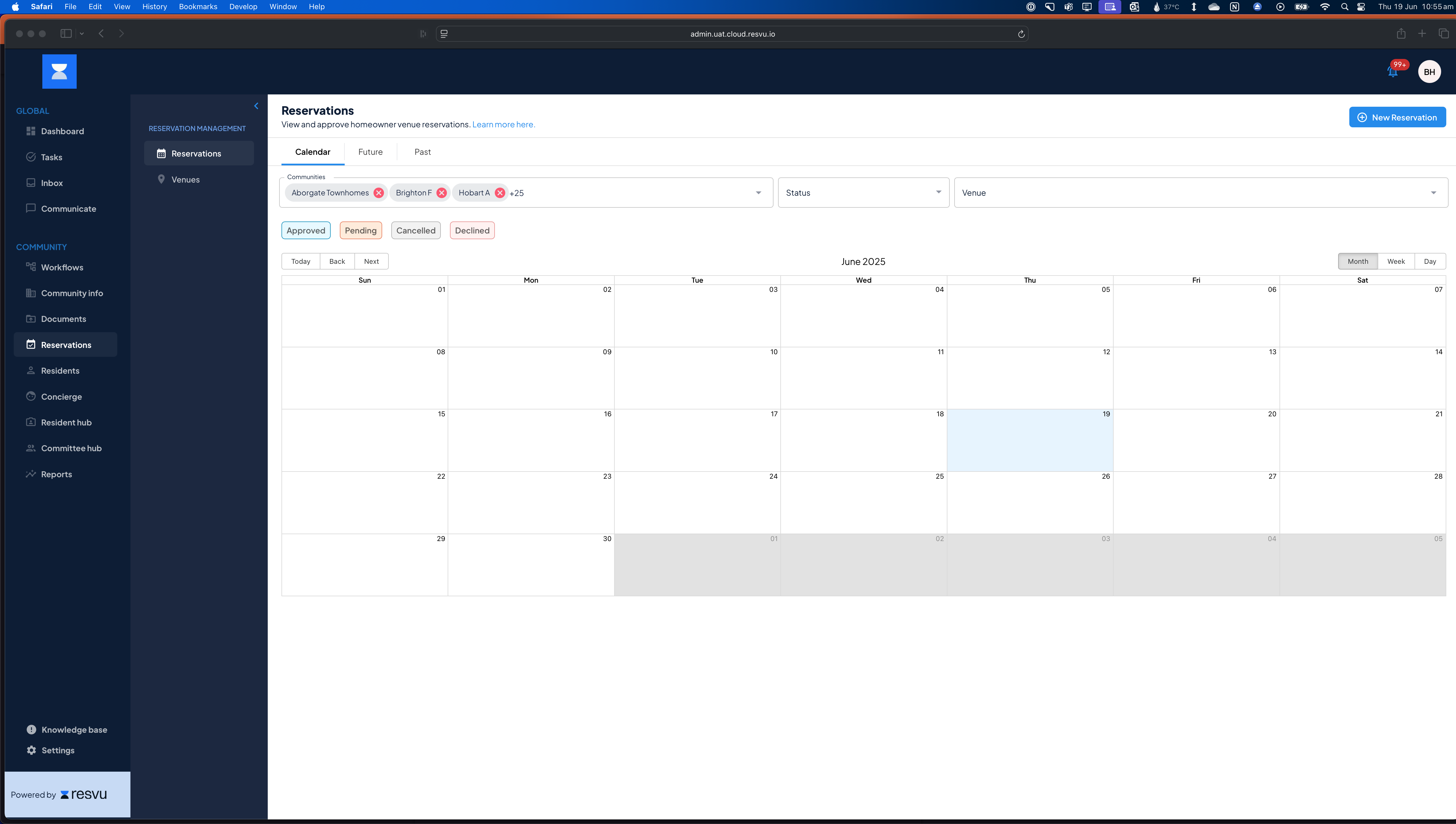Remove Hobart A community chip

coord(499,193)
